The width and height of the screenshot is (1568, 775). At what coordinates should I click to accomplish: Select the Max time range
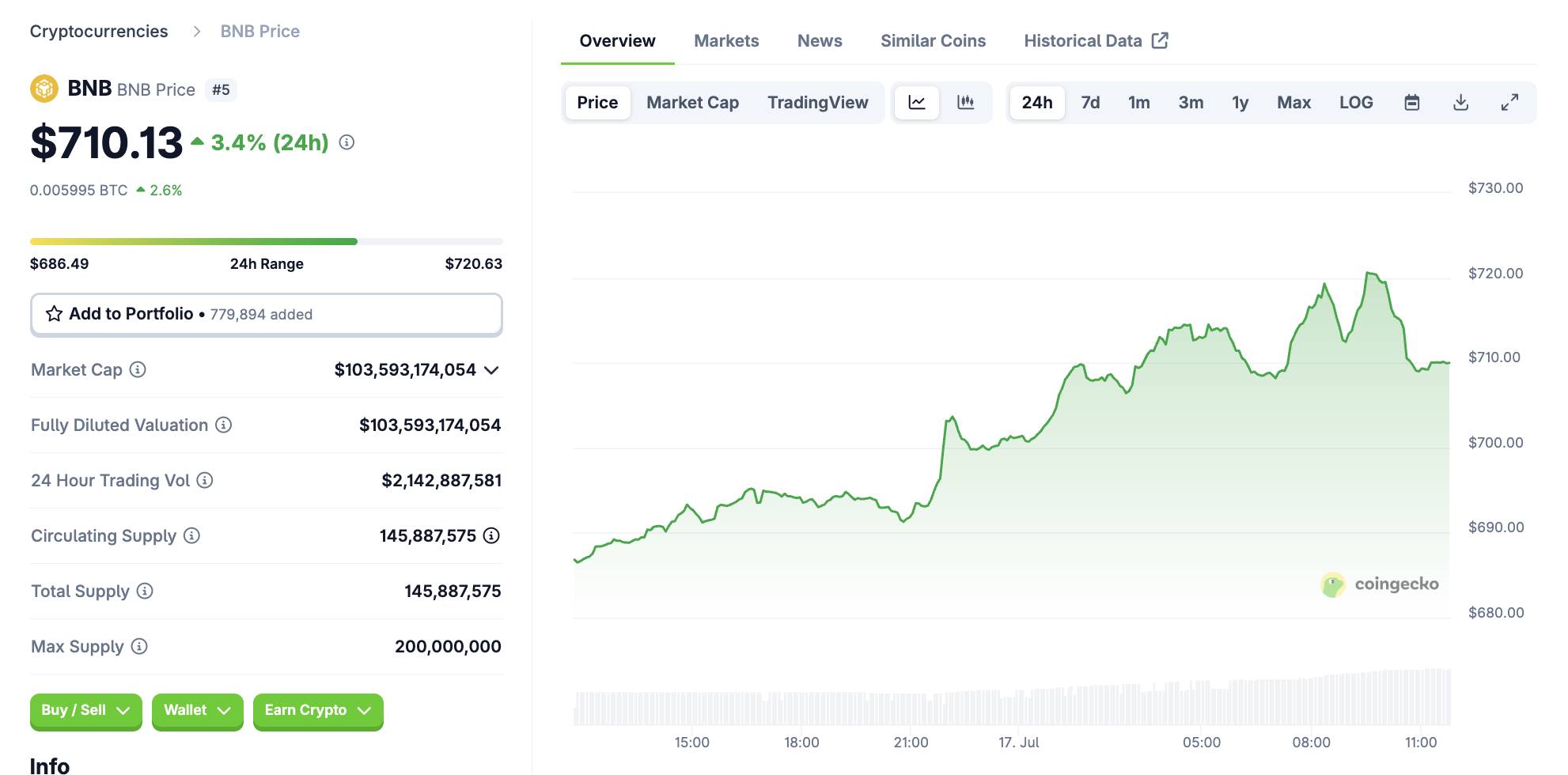click(x=1293, y=102)
